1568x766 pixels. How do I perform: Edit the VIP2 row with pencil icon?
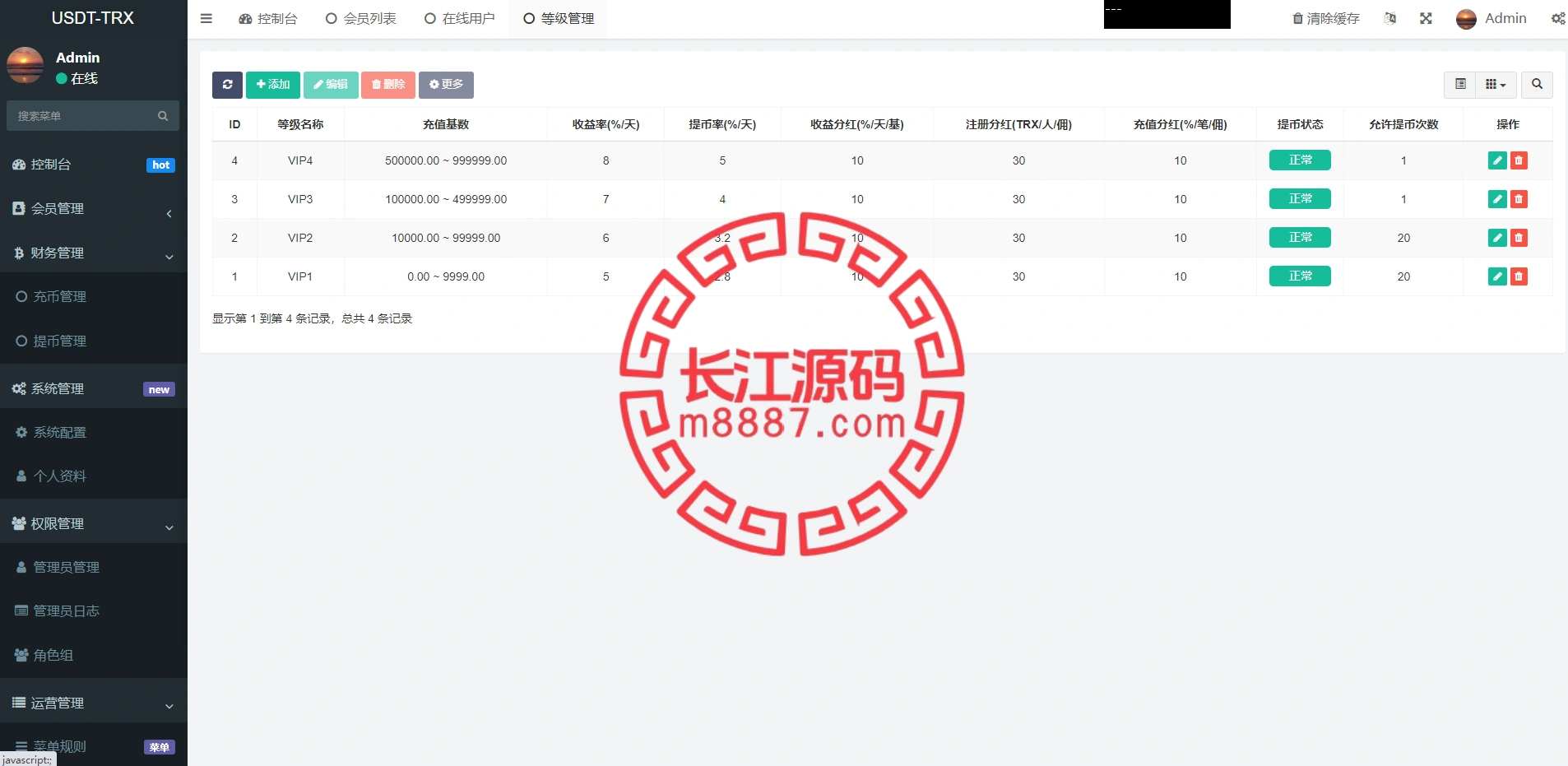(1497, 238)
